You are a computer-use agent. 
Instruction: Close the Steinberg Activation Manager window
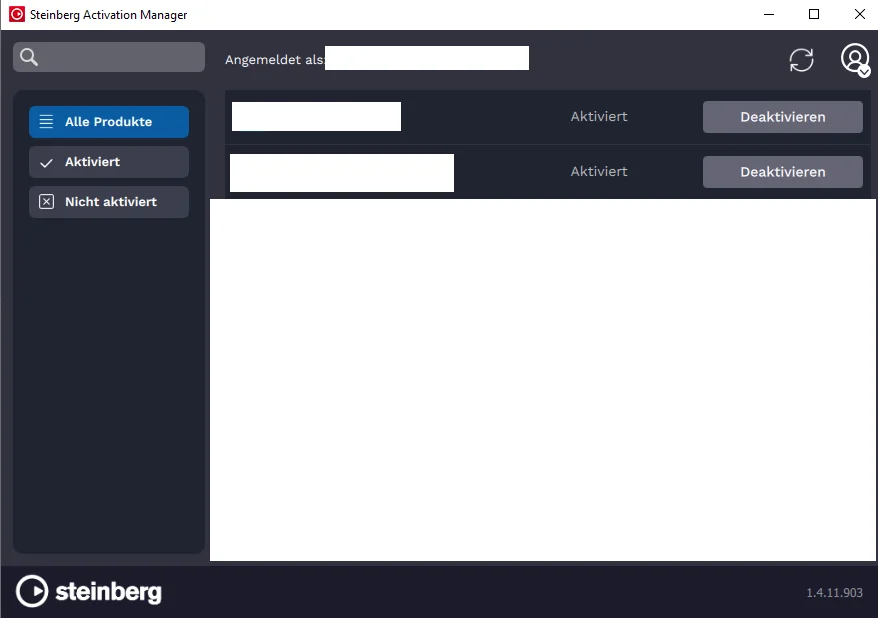(x=860, y=15)
